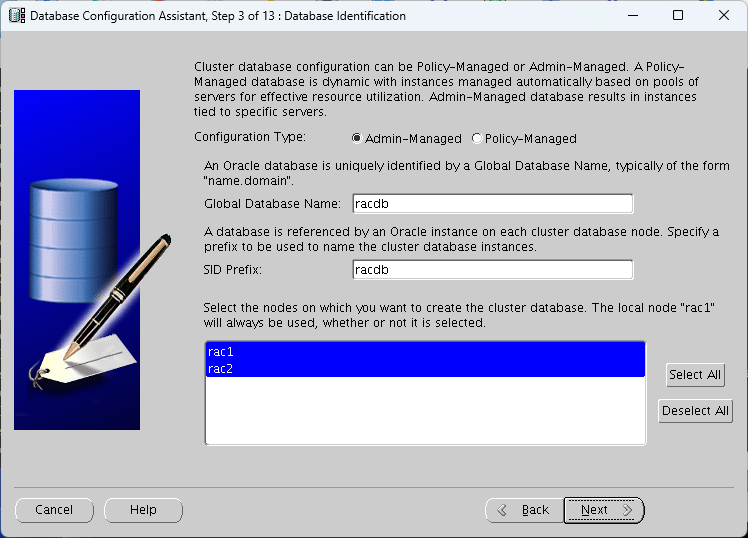Click the SID Prefix input field
The height and width of the screenshot is (538, 748).
(x=493, y=269)
